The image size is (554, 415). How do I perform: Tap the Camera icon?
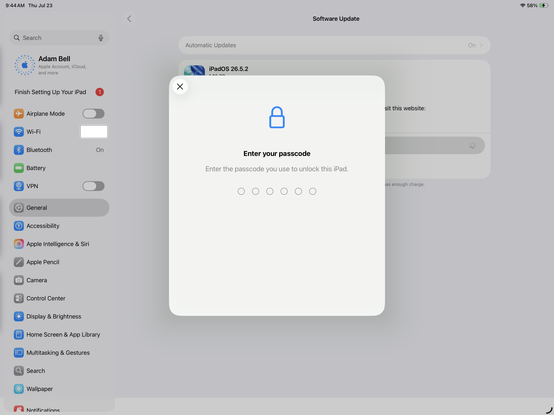tap(19, 280)
